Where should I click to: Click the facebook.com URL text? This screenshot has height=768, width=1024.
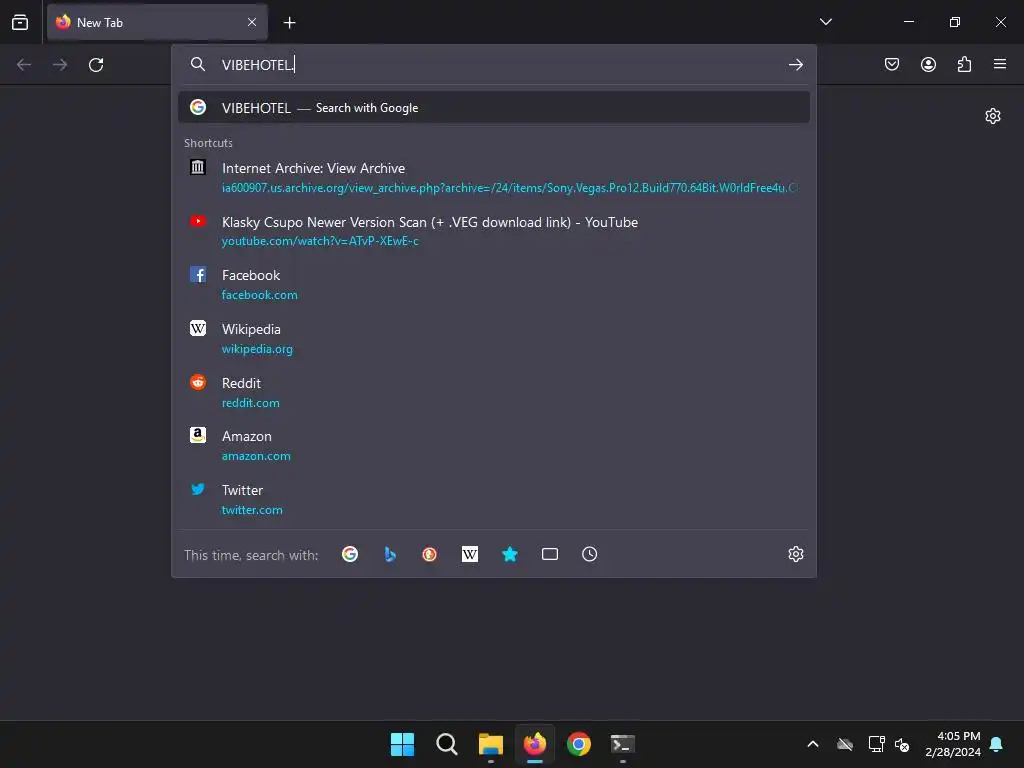pos(259,295)
